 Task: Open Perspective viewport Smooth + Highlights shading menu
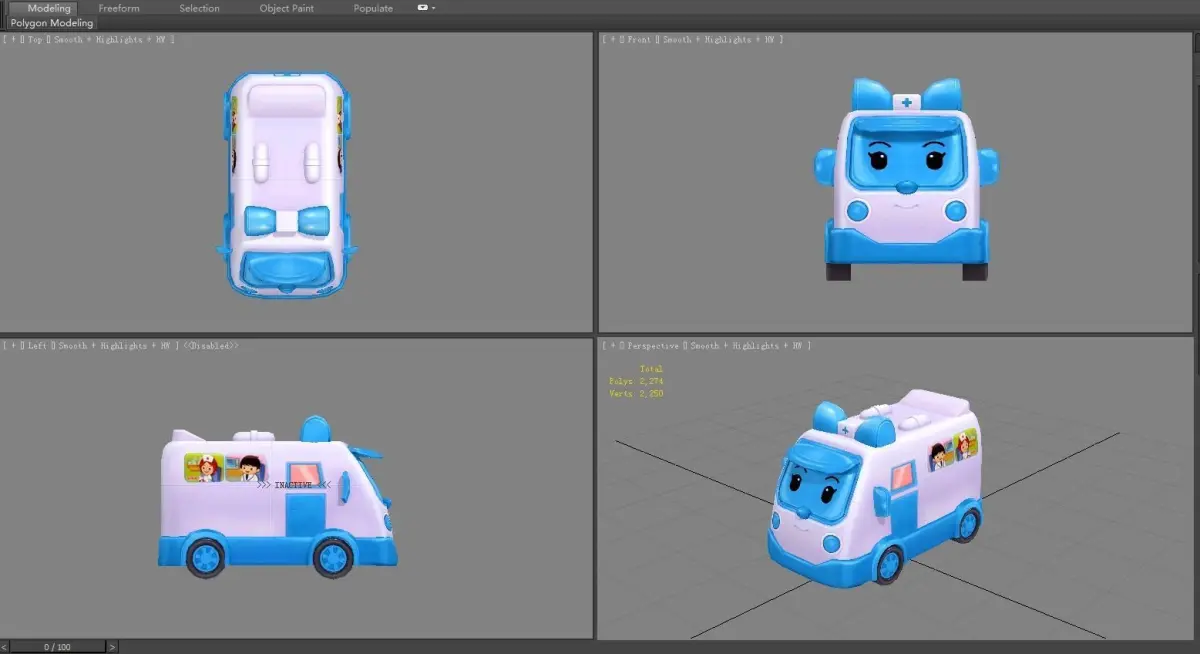click(x=749, y=346)
